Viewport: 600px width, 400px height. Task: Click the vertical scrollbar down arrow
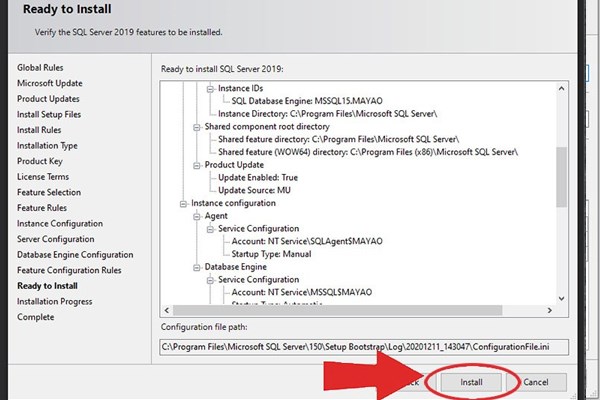pyautogui.click(x=561, y=299)
